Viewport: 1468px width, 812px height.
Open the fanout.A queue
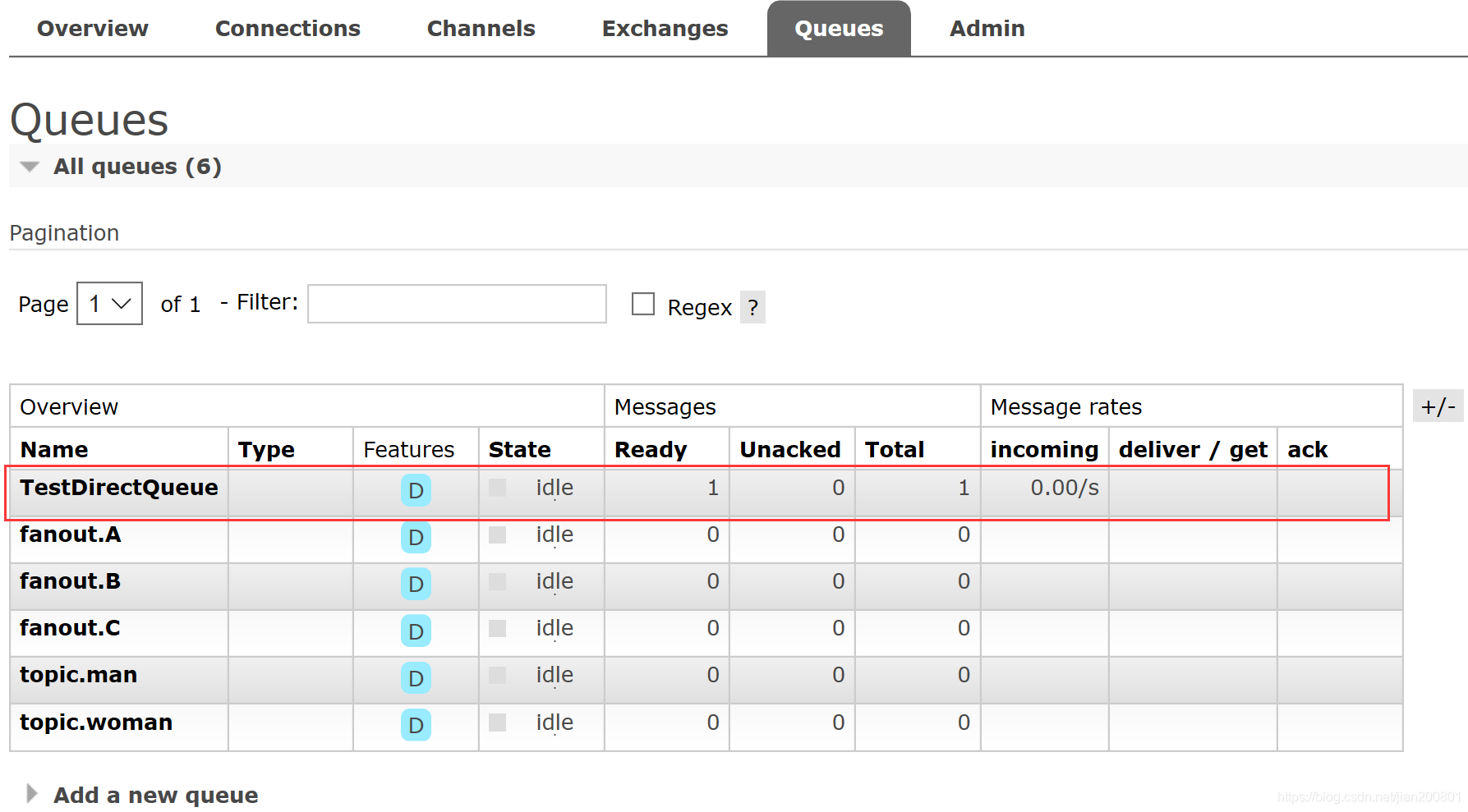(71, 534)
